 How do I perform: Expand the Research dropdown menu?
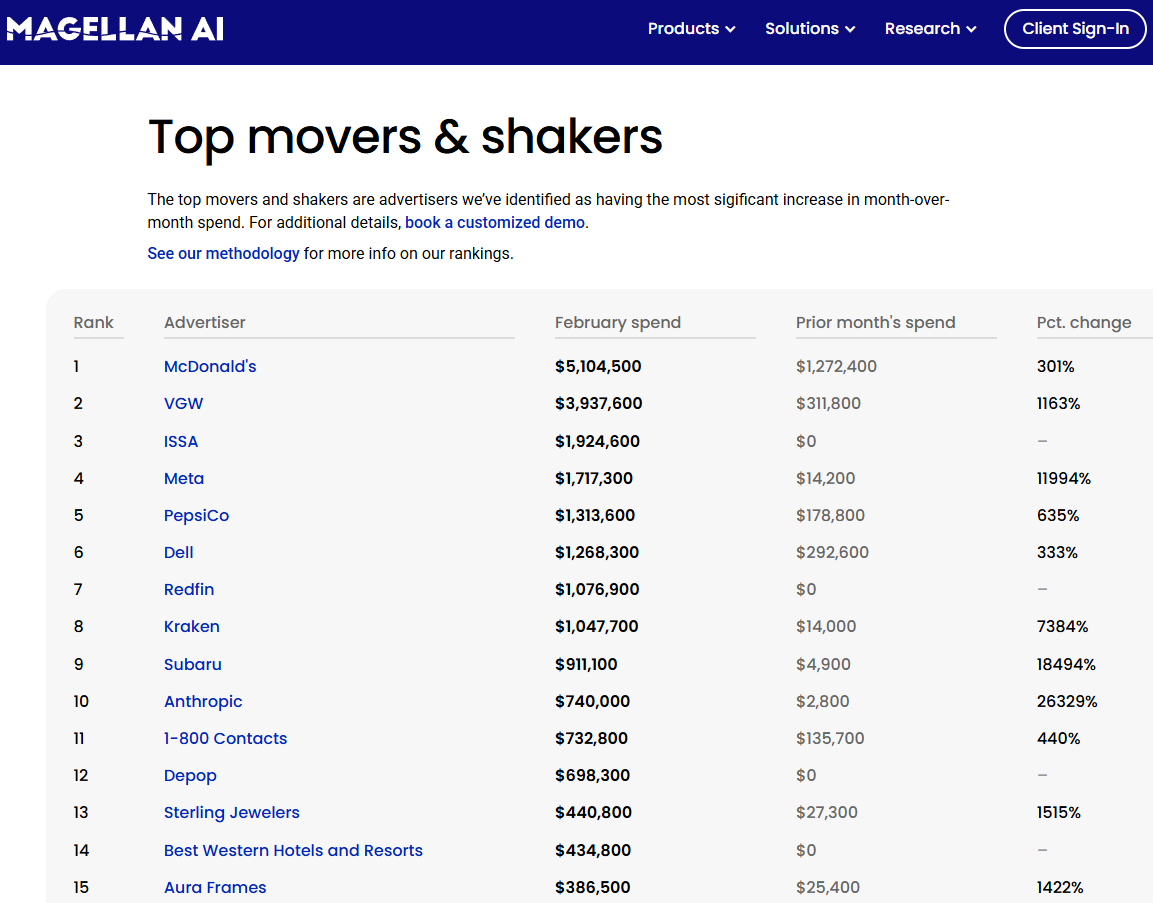[x=930, y=29]
